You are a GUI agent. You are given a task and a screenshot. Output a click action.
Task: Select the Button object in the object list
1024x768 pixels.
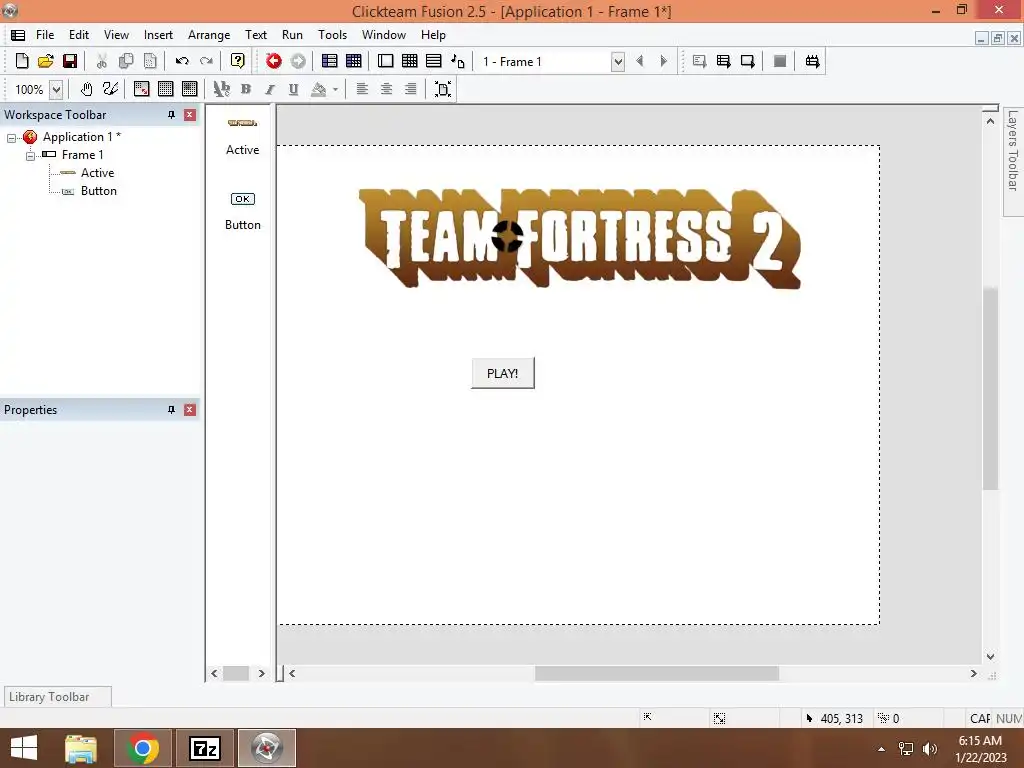(242, 212)
